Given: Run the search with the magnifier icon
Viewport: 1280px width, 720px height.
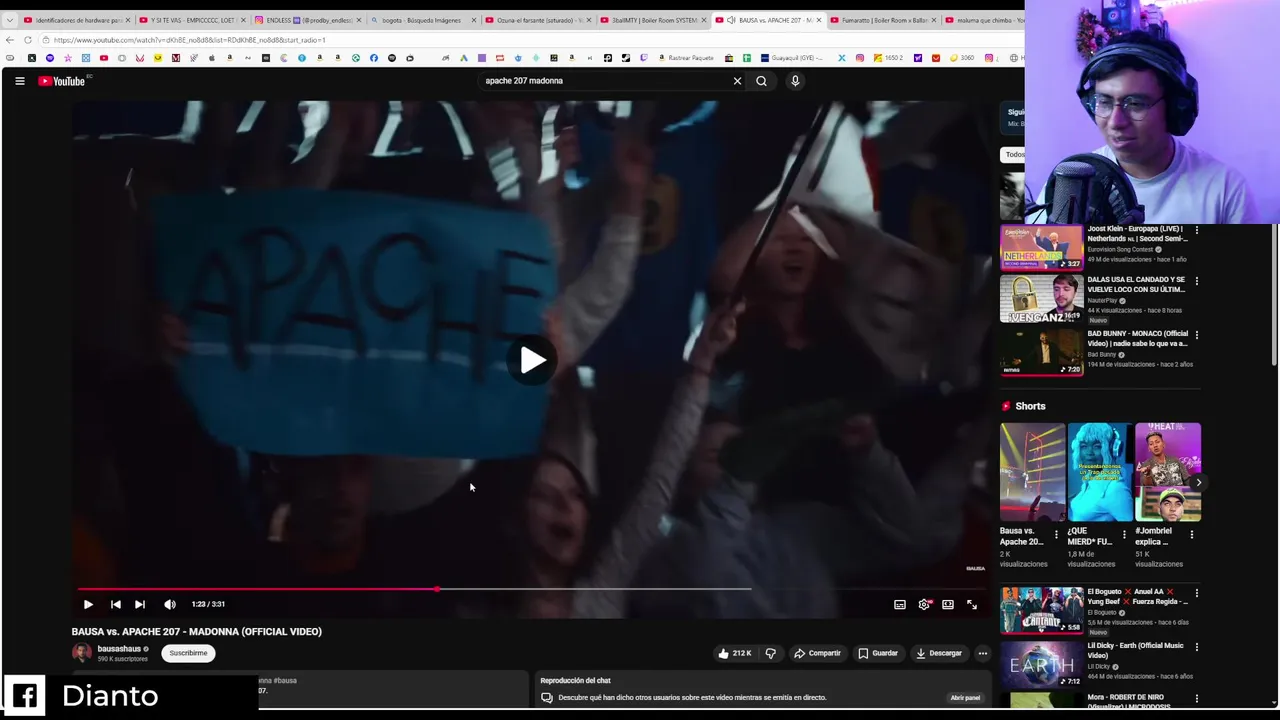Looking at the screenshot, I should (761, 81).
